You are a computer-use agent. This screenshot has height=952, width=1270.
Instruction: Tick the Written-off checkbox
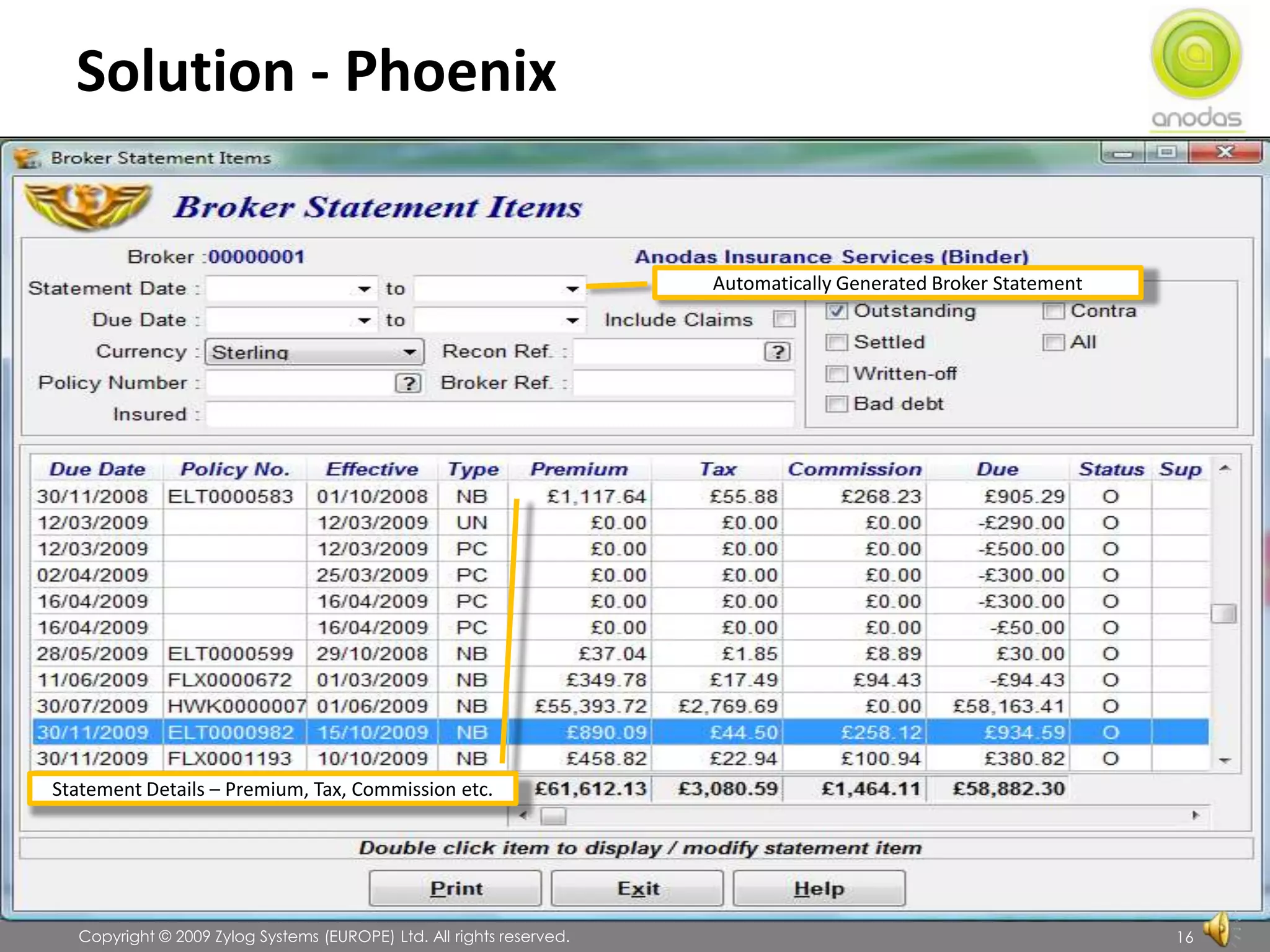(x=837, y=374)
